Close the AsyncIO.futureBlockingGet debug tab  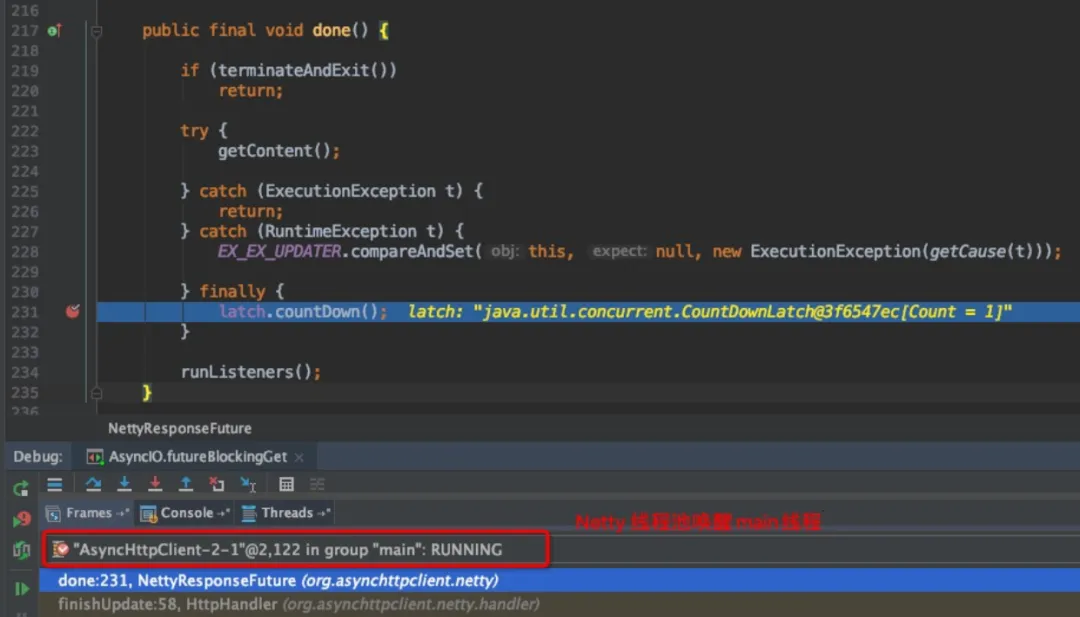coord(299,457)
